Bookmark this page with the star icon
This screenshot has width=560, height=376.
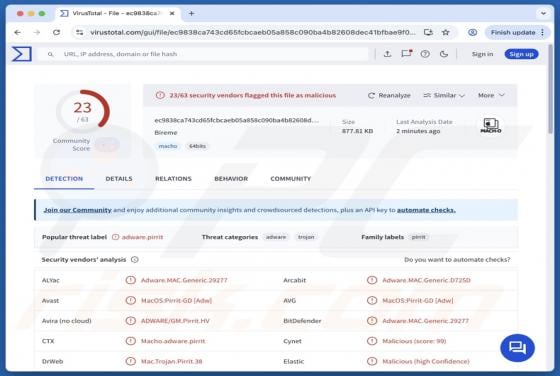(445, 32)
